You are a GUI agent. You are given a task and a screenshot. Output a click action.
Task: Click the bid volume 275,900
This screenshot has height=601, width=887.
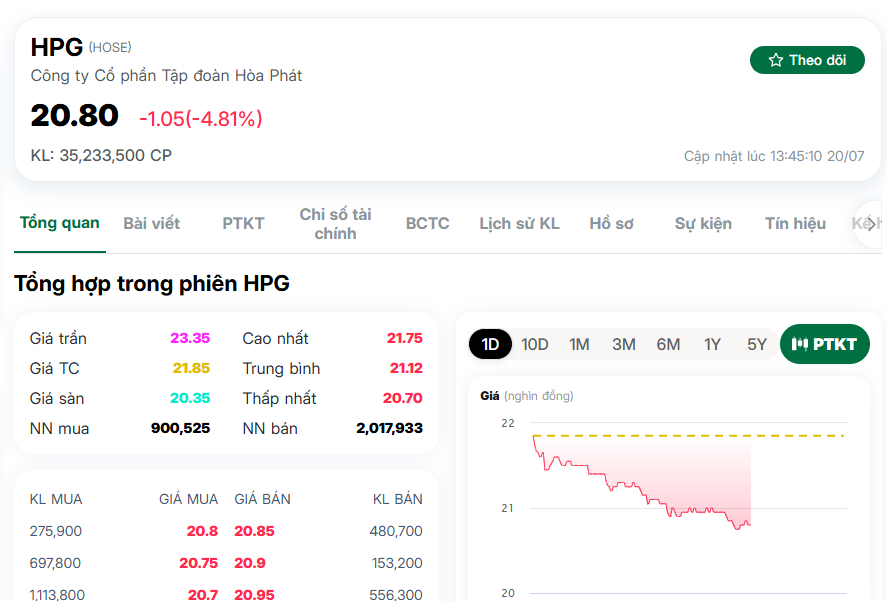(x=55, y=531)
